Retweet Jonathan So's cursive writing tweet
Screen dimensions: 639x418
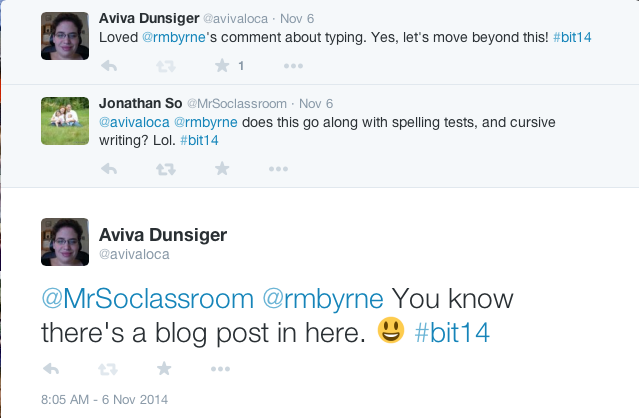pyautogui.click(x=165, y=169)
